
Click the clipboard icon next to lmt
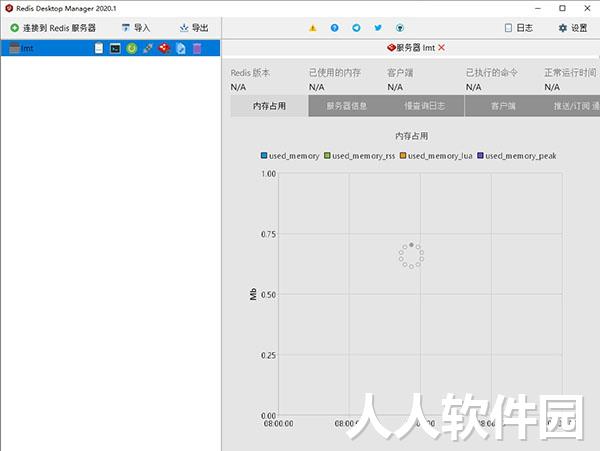[x=99, y=48]
